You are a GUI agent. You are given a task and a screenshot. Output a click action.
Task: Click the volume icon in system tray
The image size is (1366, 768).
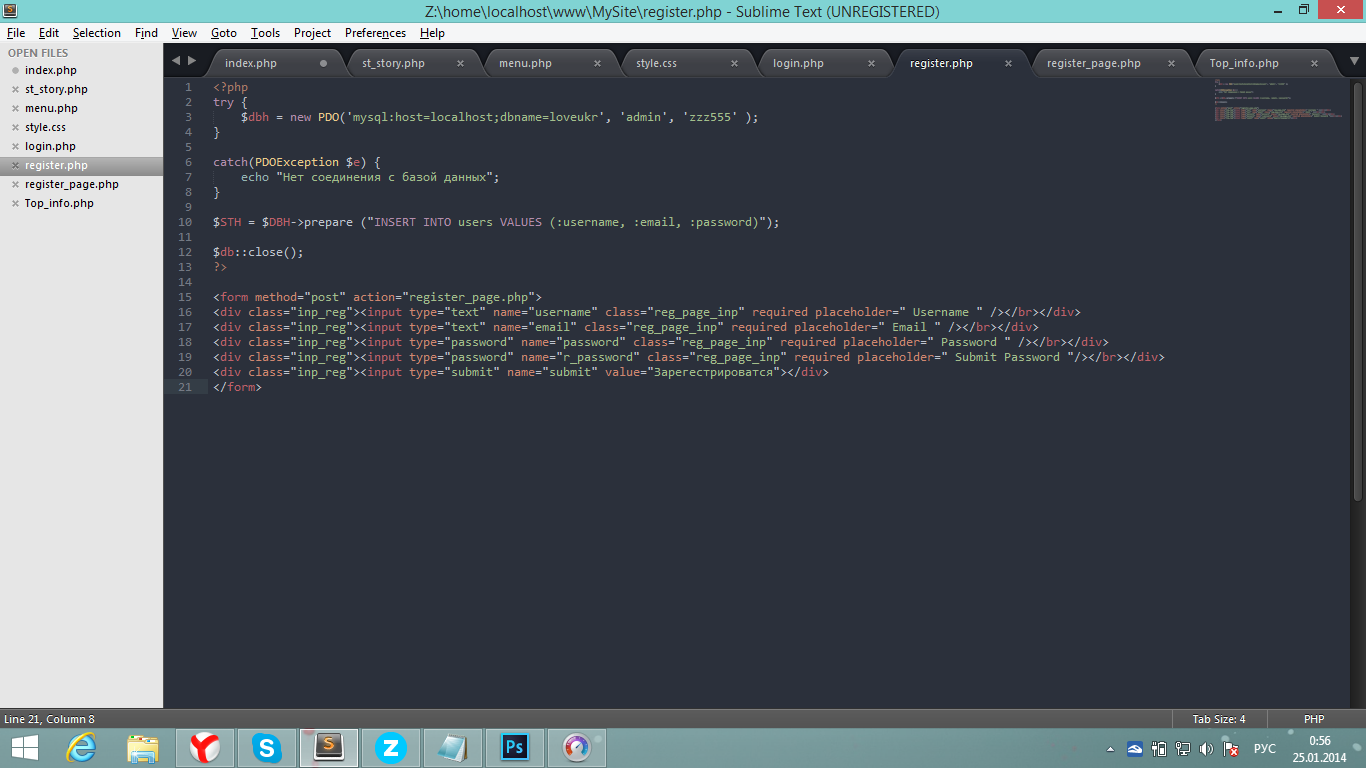click(1206, 748)
